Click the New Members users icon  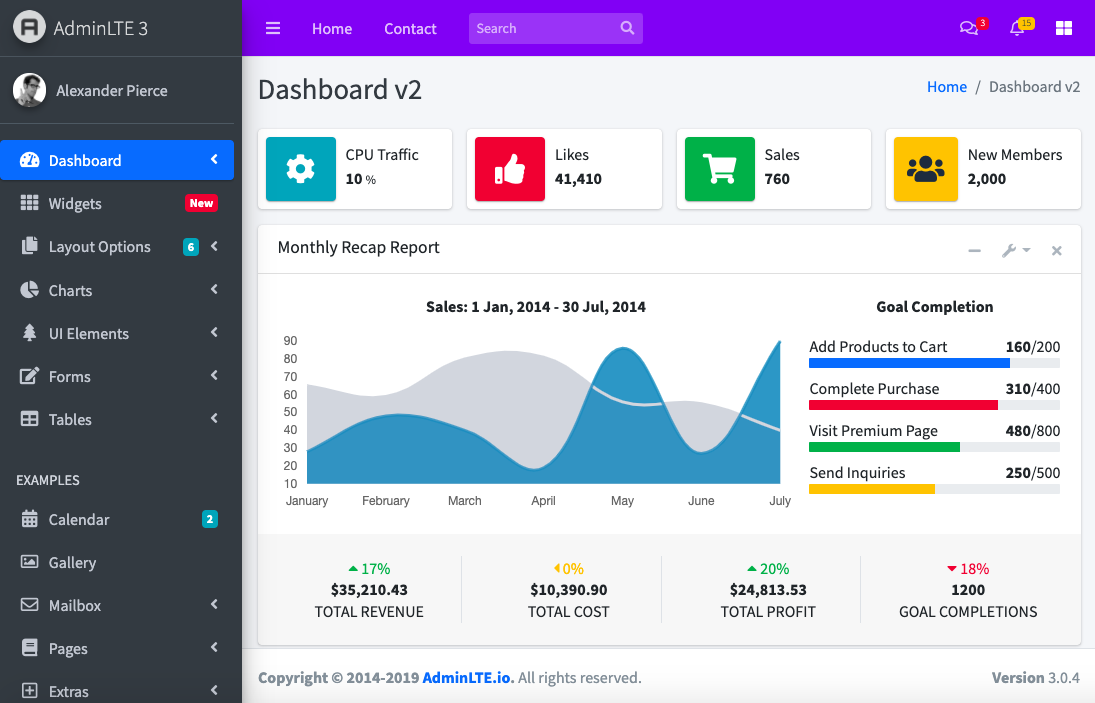[925, 169]
